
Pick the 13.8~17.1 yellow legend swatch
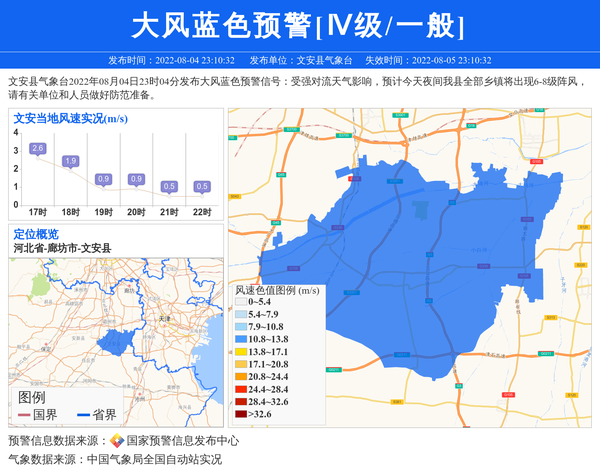[241, 352]
